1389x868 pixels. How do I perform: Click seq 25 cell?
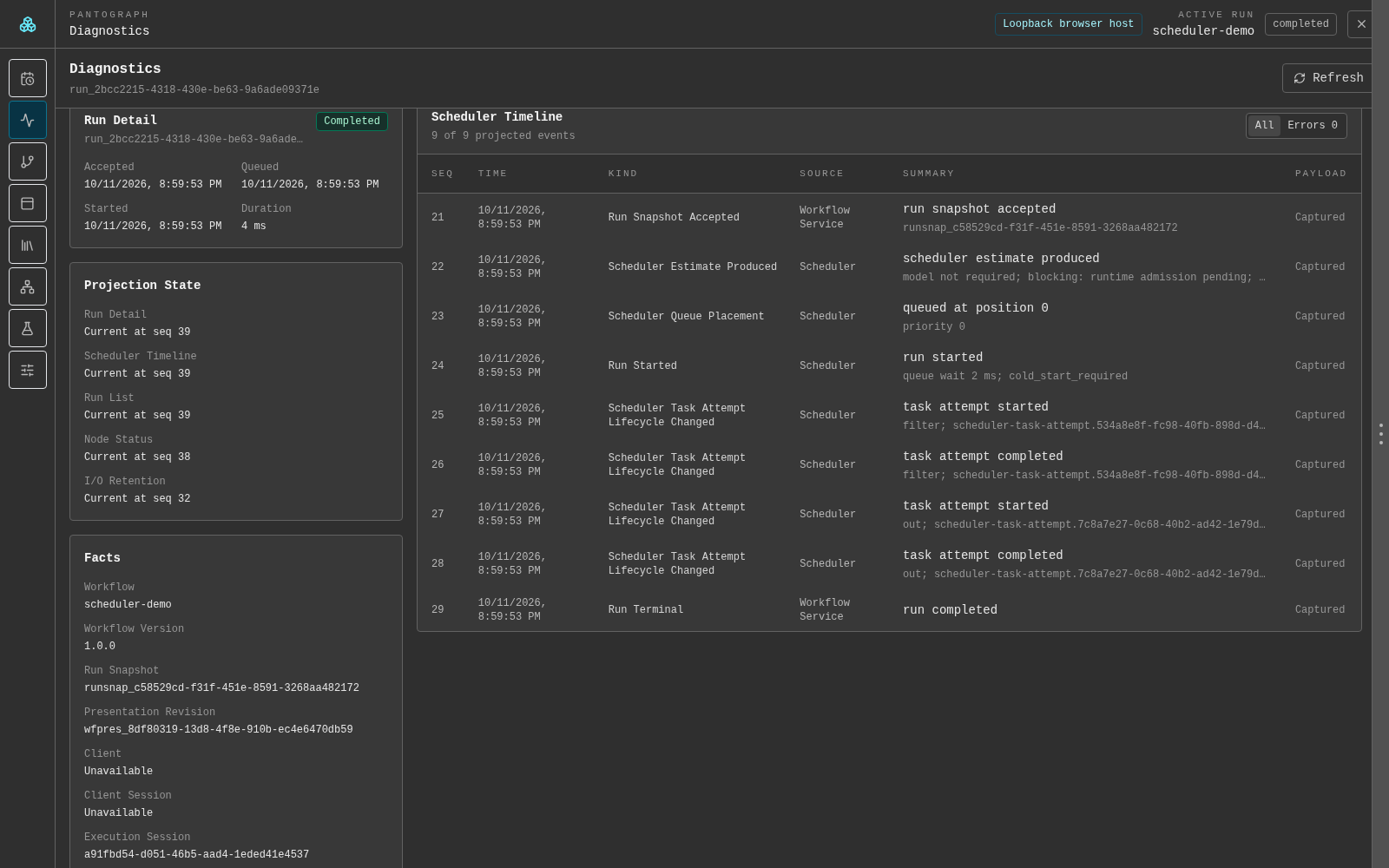438,416
